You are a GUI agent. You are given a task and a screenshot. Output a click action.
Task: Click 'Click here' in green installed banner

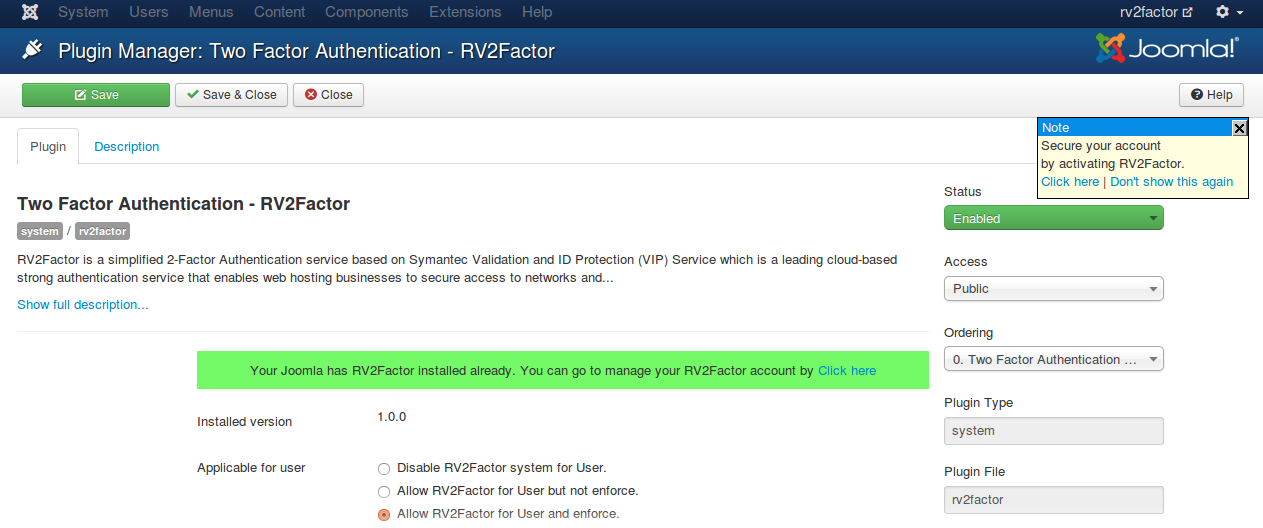click(x=847, y=370)
